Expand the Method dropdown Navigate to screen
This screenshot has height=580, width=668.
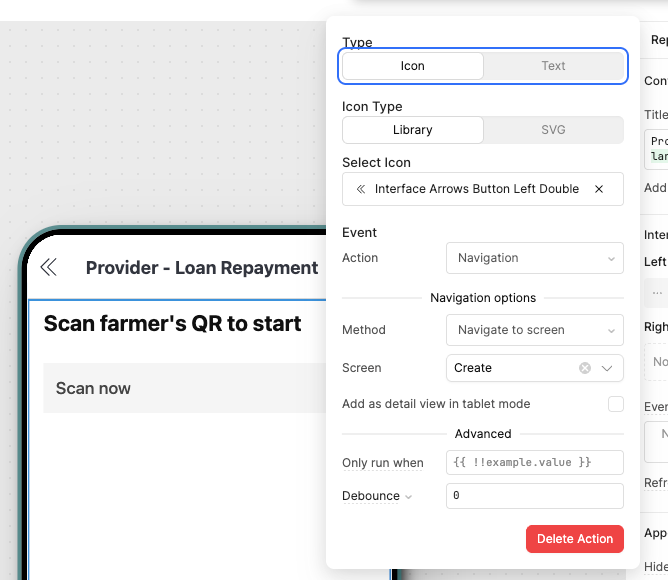coord(534,330)
